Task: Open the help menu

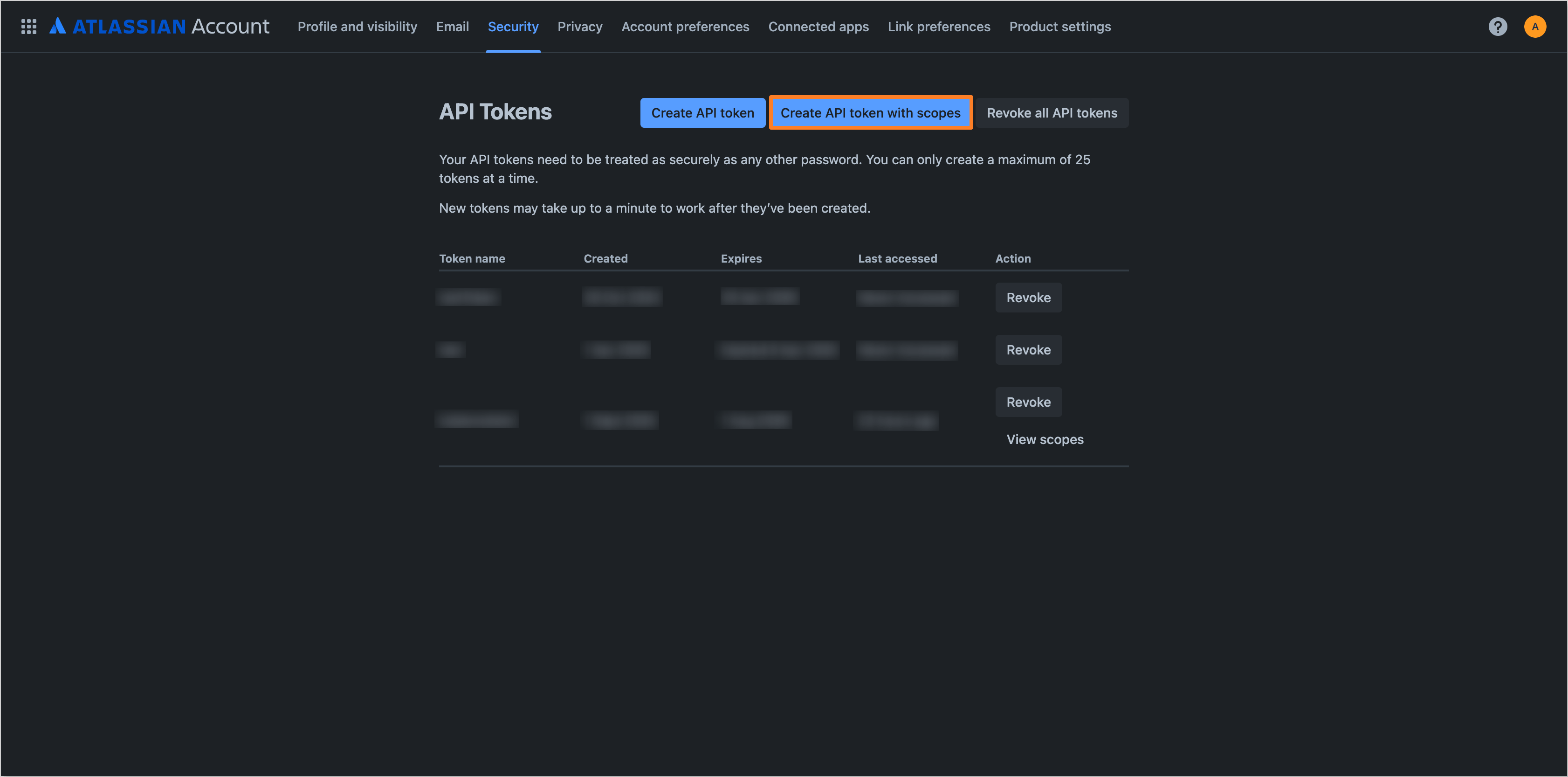Action: [1498, 26]
